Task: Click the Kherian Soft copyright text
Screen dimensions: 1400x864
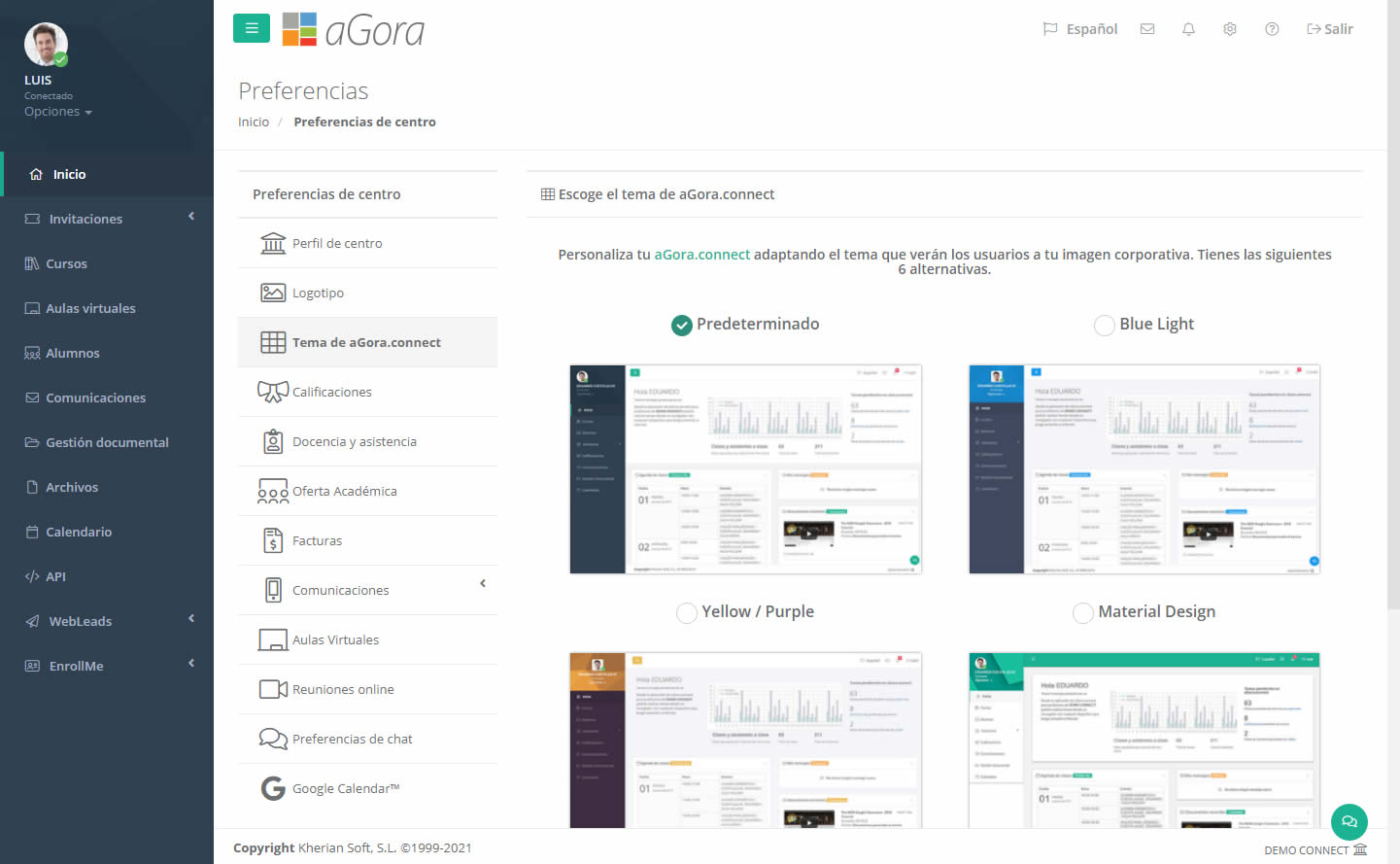Action: pyautogui.click(x=353, y=847)
